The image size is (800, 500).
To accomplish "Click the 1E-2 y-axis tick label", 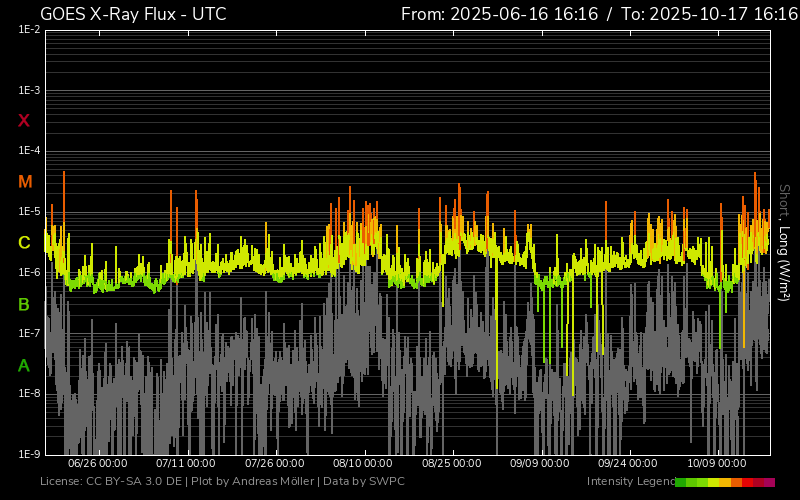I will (29, 30).
